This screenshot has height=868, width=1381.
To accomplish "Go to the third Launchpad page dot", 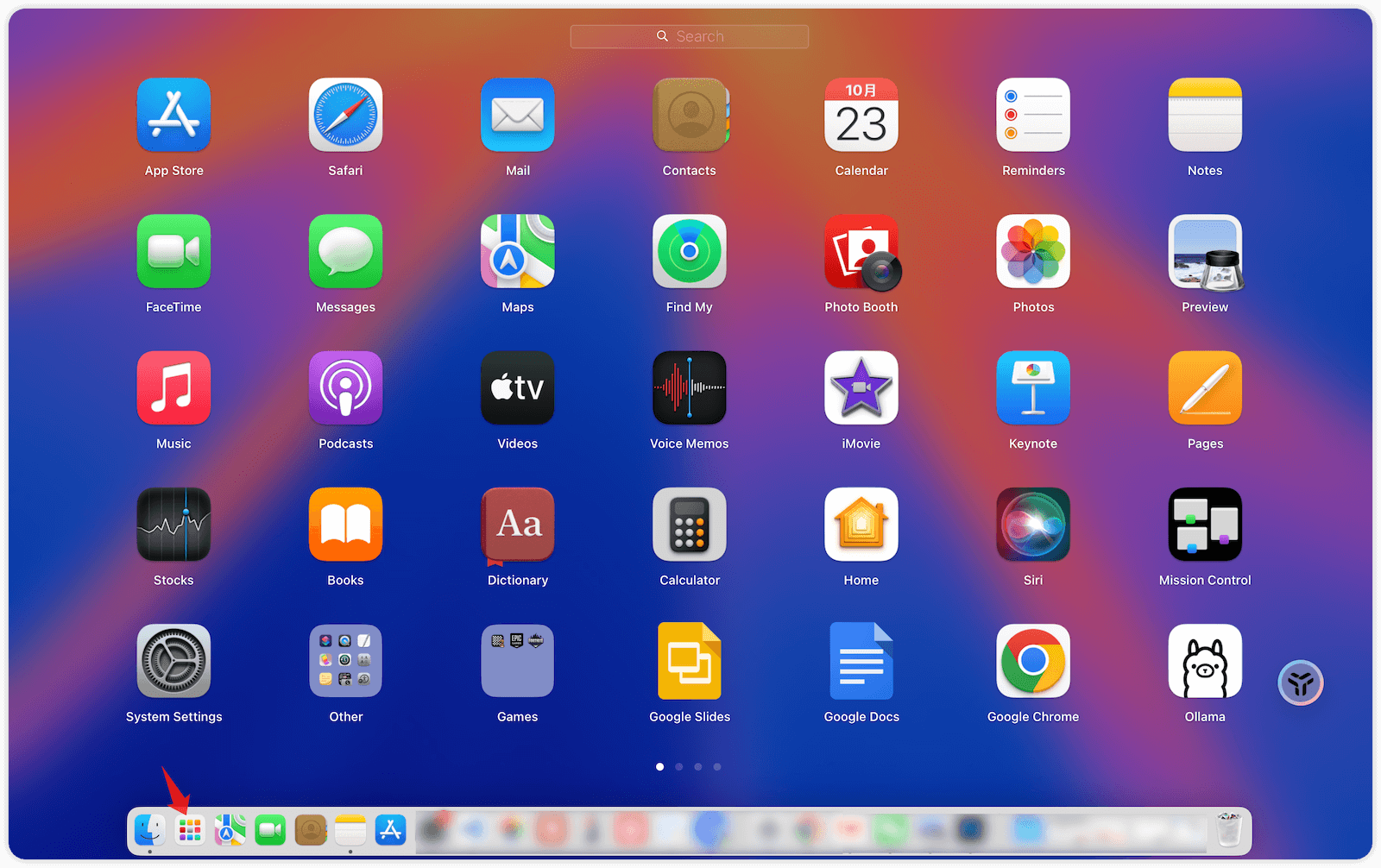I will (x=698, y=766).
